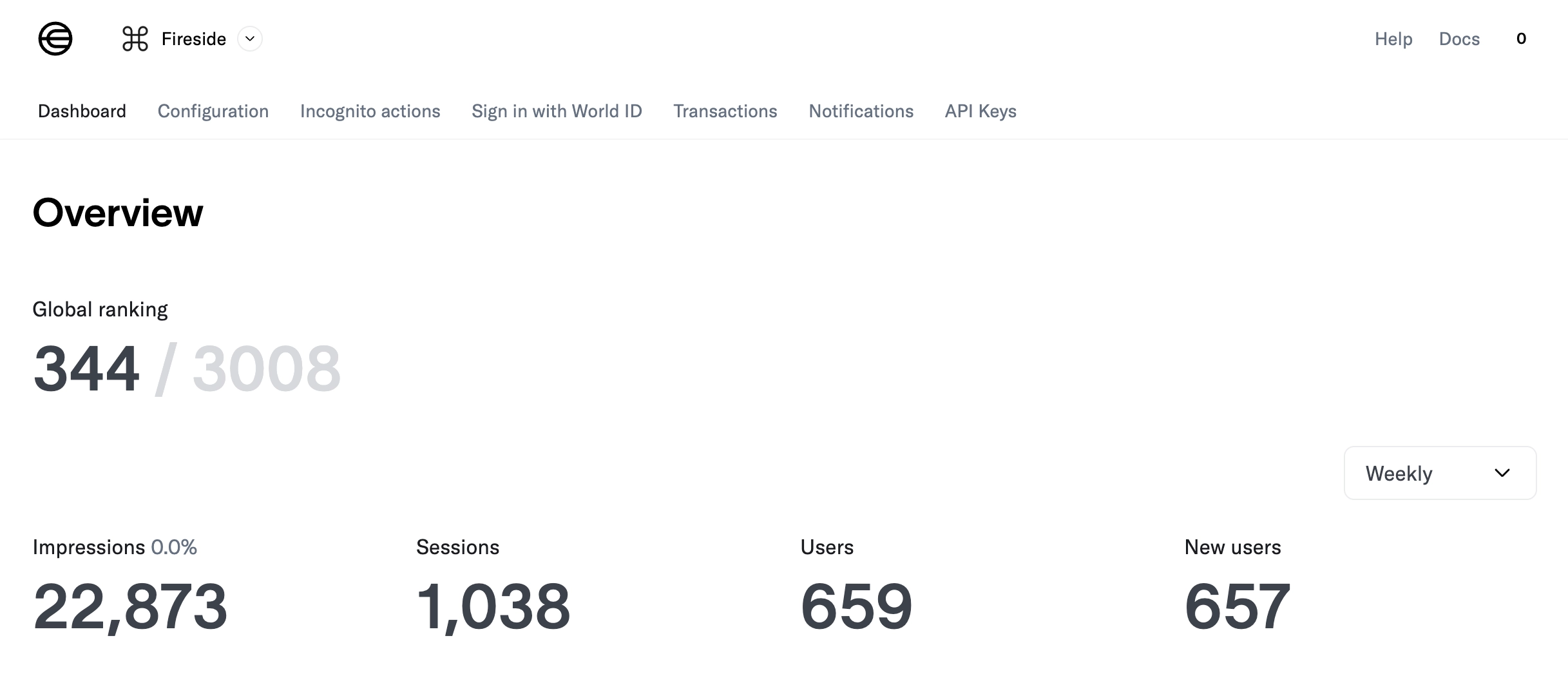The width and height of the screenshot is (1568, 674).
Task: Open the Help link
Action: [x=1393, y=39]
